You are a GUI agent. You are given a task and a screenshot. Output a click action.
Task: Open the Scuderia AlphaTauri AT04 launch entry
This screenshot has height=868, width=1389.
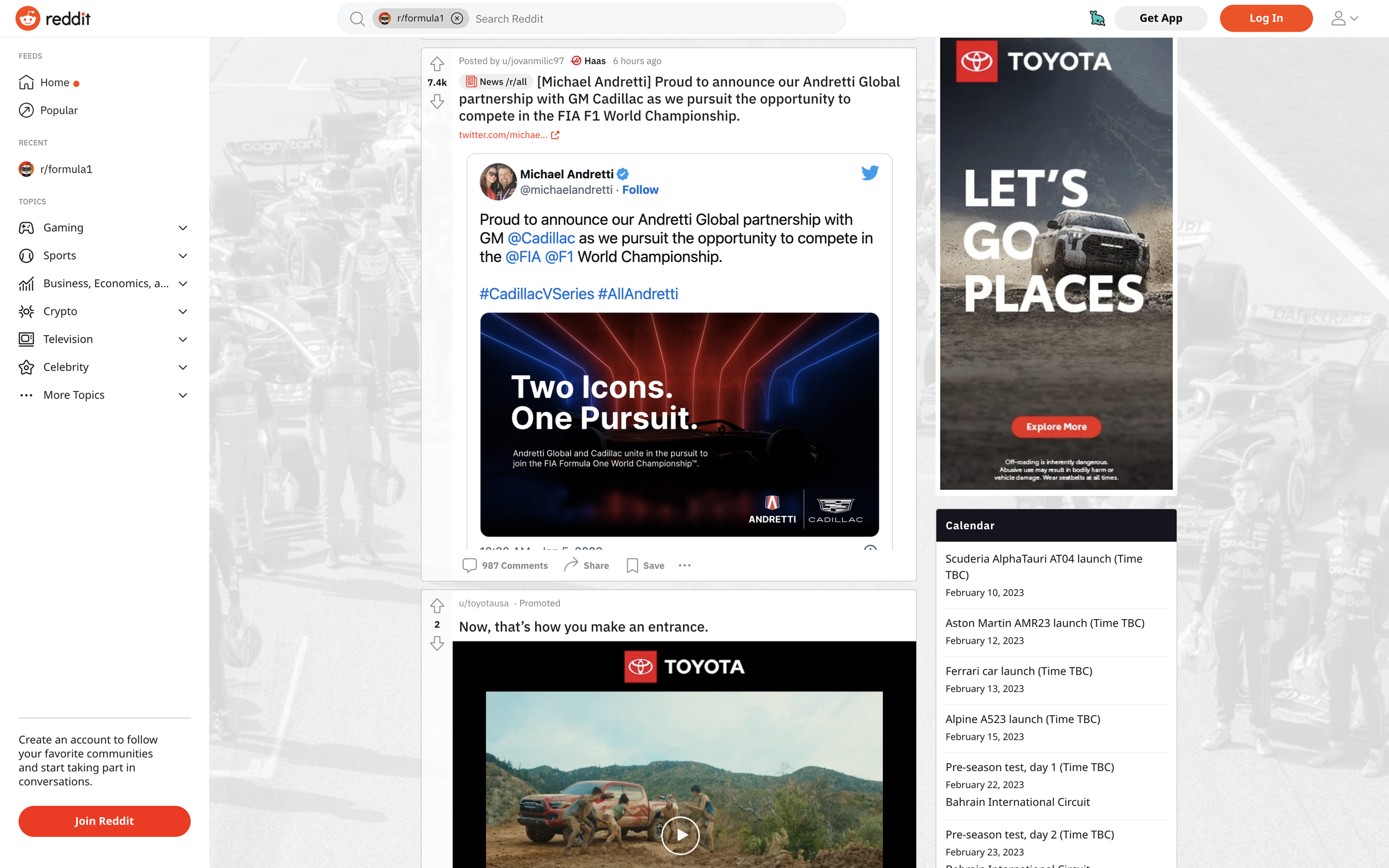point(1044,566)
